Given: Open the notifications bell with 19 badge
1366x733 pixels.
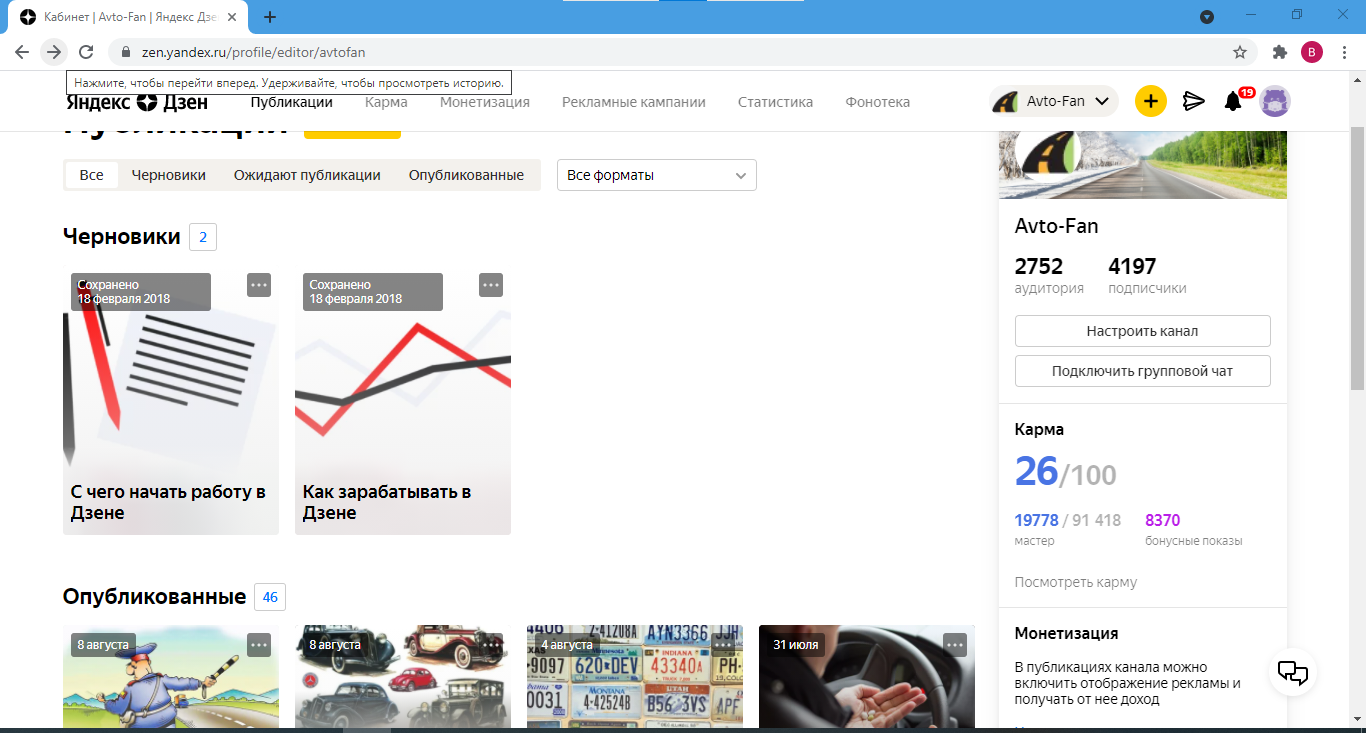Looking at the screenshot, I should [x=1235, y=101].
